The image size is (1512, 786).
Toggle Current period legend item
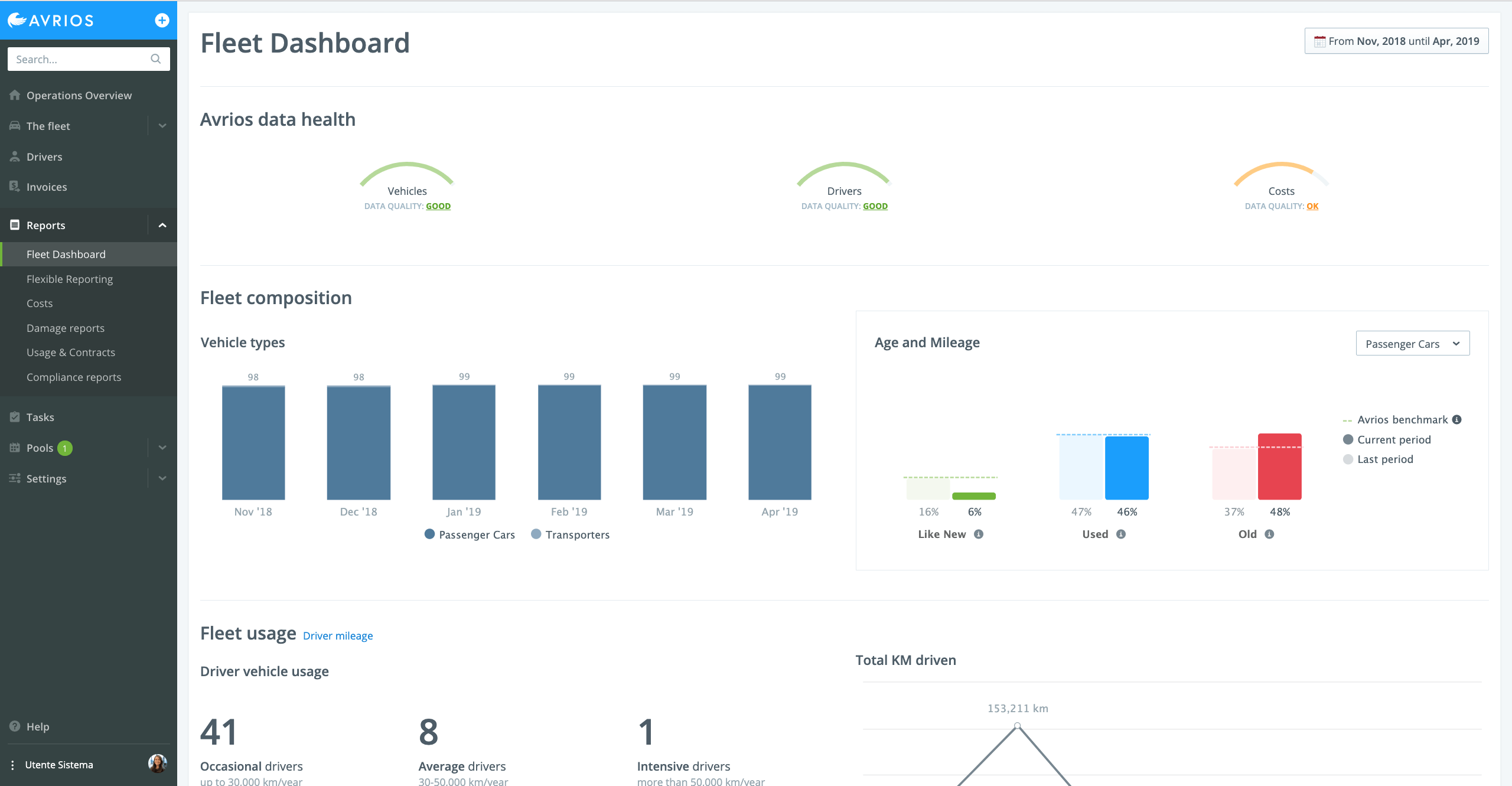pyautogui.click(x=1387, y=439)
